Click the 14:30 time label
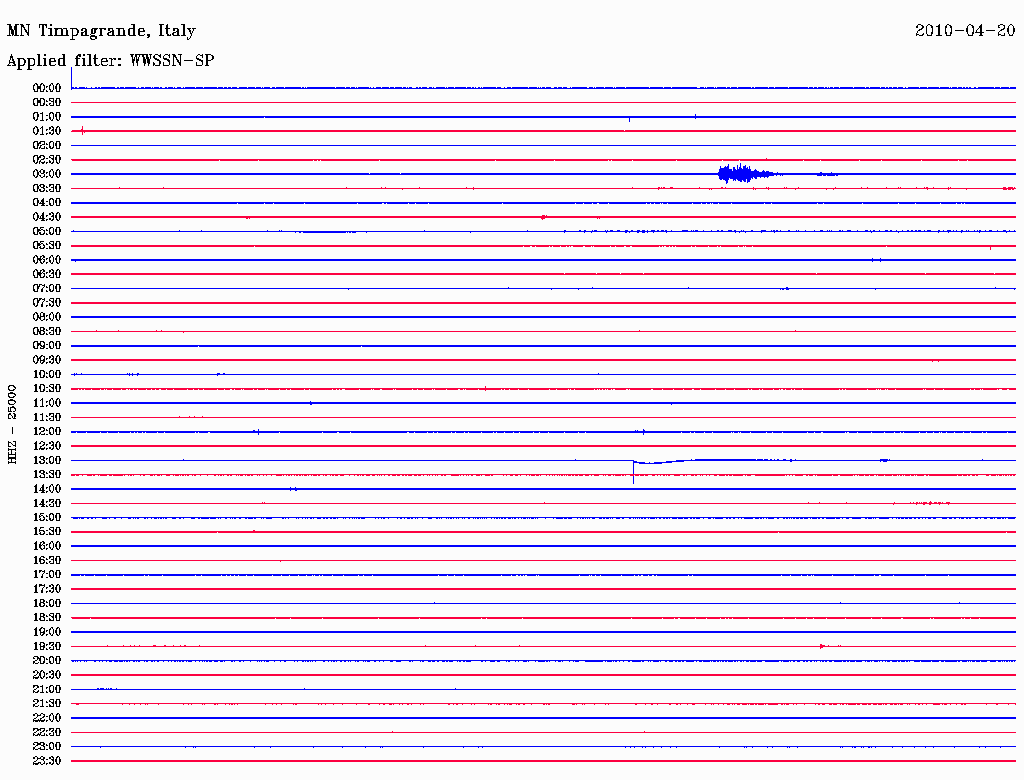Viewport: 1024px width, 780px height. (x=47, y=503)
